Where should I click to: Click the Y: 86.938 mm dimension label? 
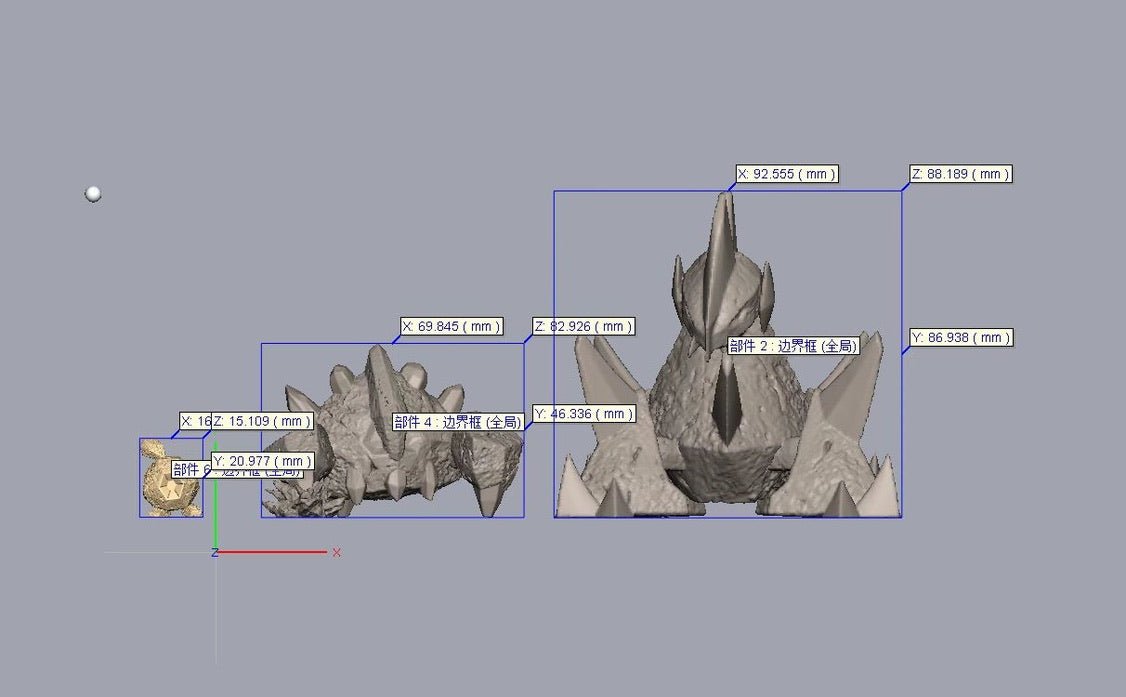961,338
